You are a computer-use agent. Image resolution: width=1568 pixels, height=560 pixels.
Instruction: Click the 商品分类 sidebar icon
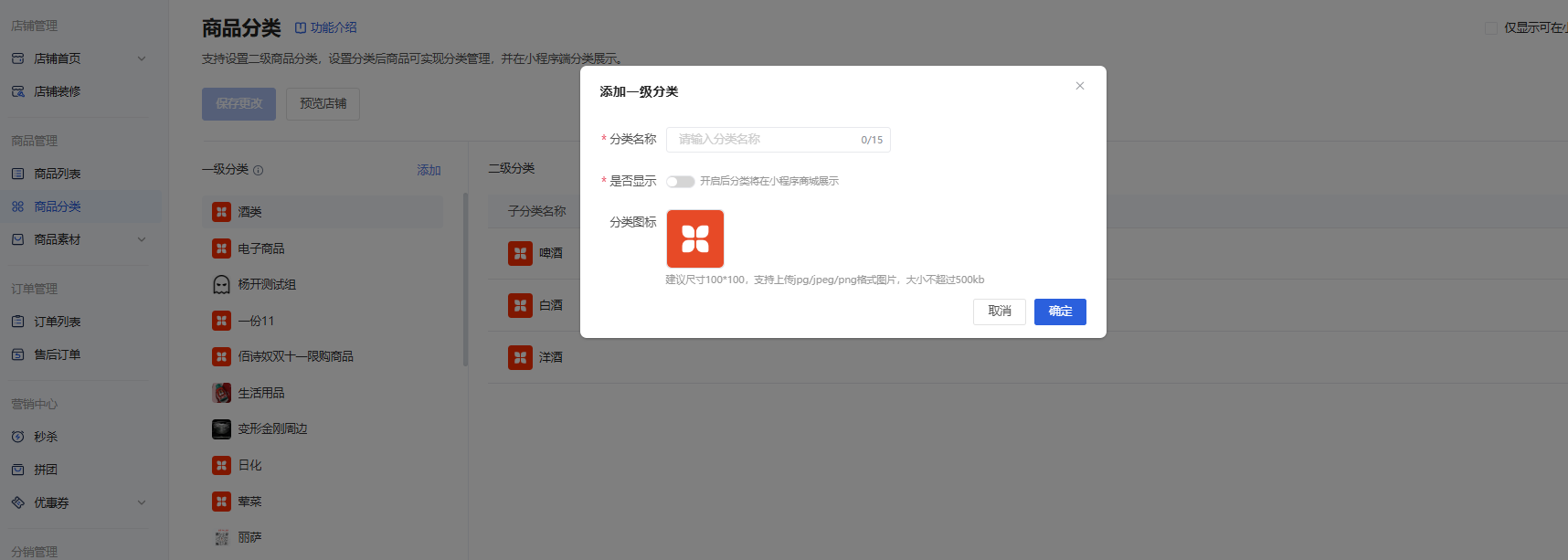[x=18, y=206]
